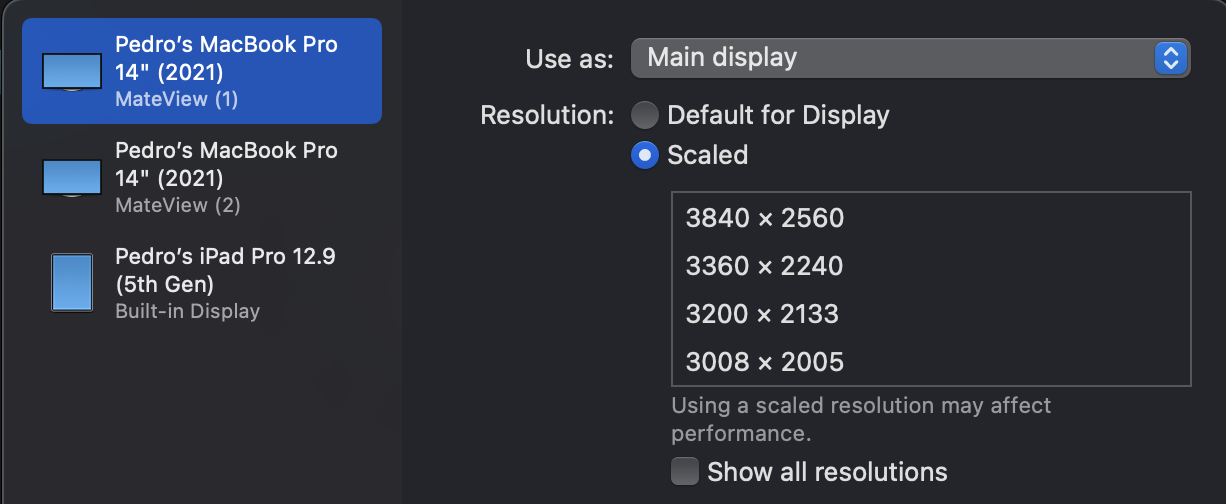Open the Main display dropdown
This screenshot has height=504, width=1226.
910,58
